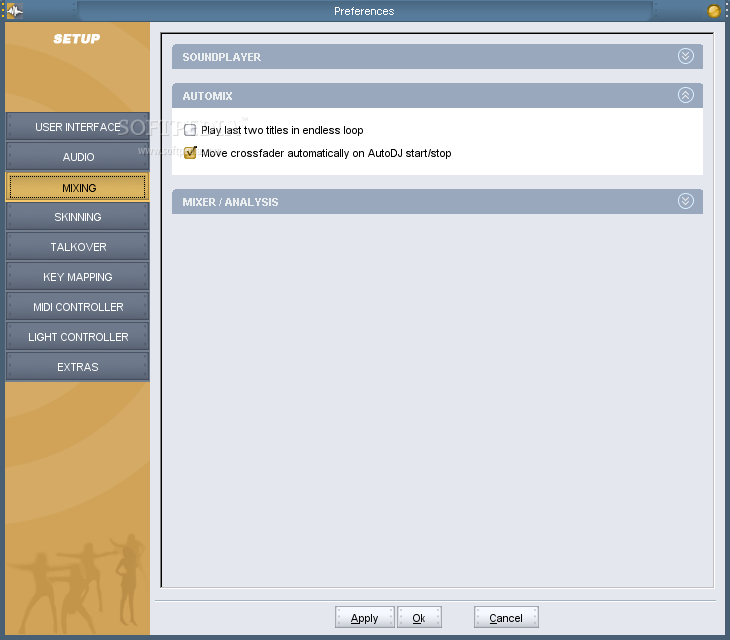Screen dimensions: 730x640
Task: Click the Preferences title bar text
Action: tap(364, 11)
